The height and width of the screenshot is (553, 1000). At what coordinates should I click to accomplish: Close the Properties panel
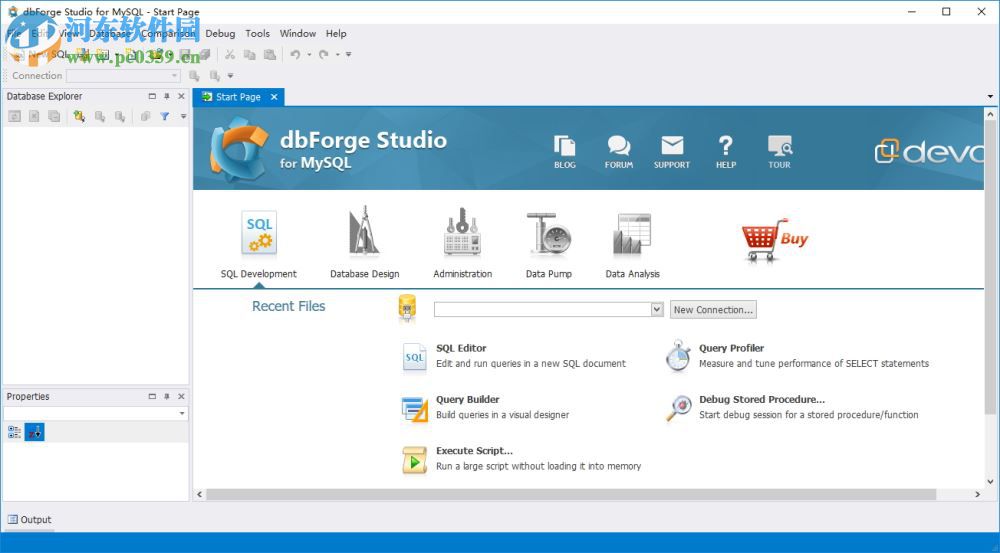tap(181, 396)
